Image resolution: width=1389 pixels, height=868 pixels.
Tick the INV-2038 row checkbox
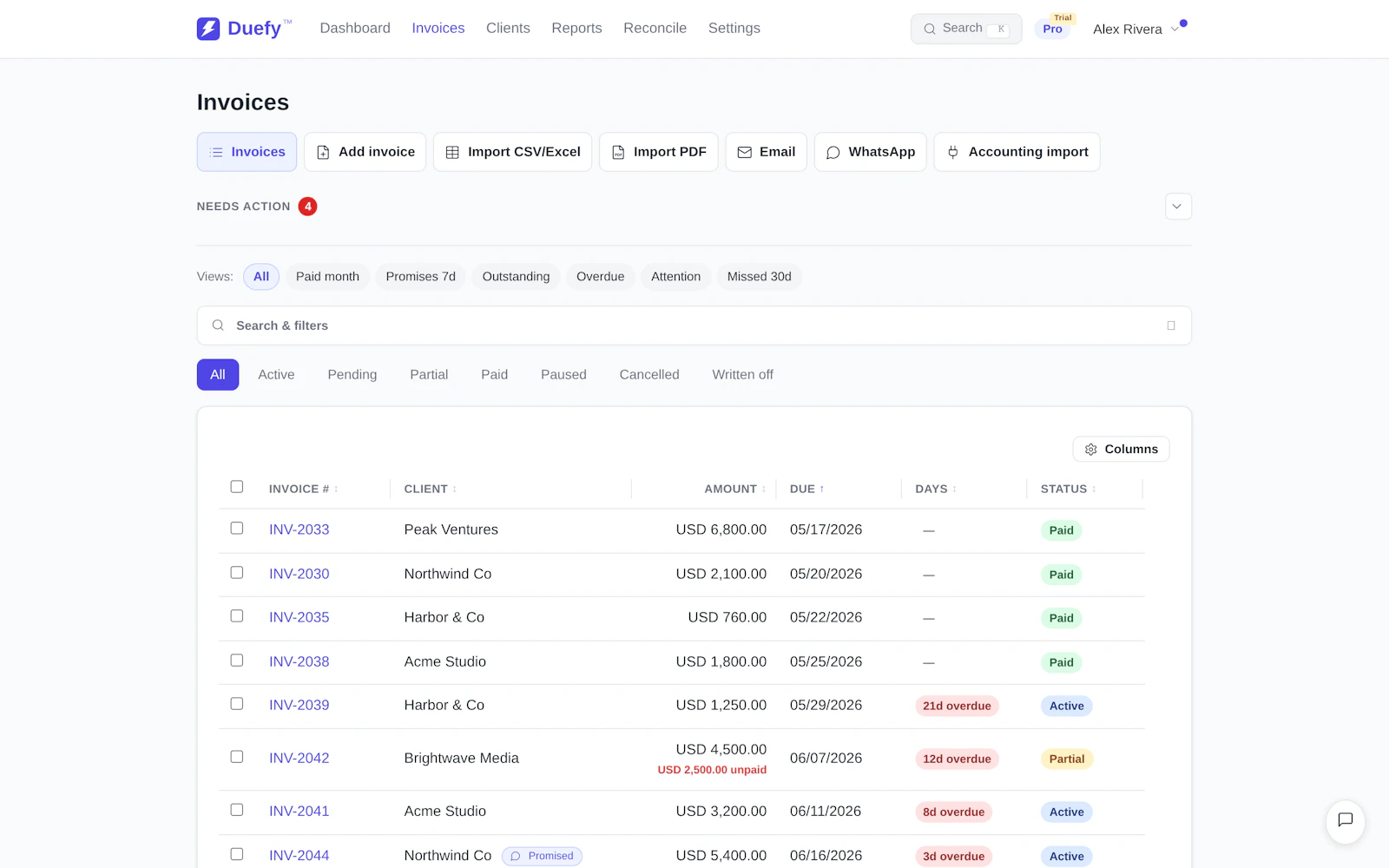click(237, 661)
